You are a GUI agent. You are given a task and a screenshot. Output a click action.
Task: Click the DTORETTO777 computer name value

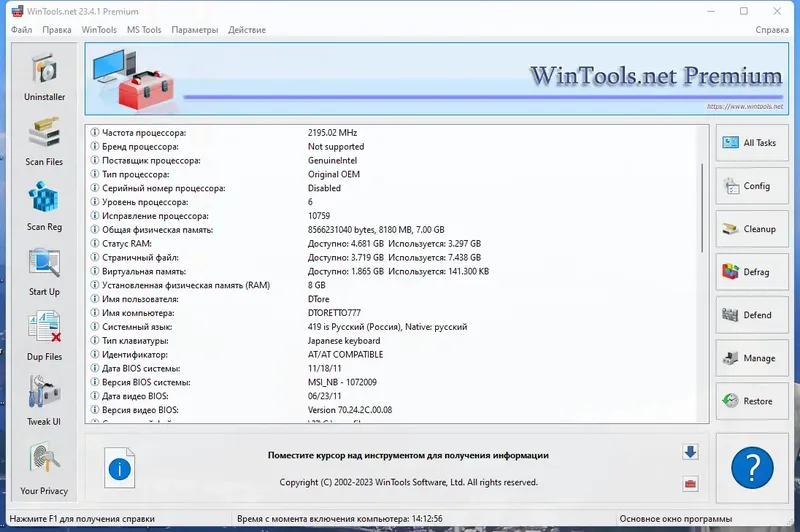point(334,313)
